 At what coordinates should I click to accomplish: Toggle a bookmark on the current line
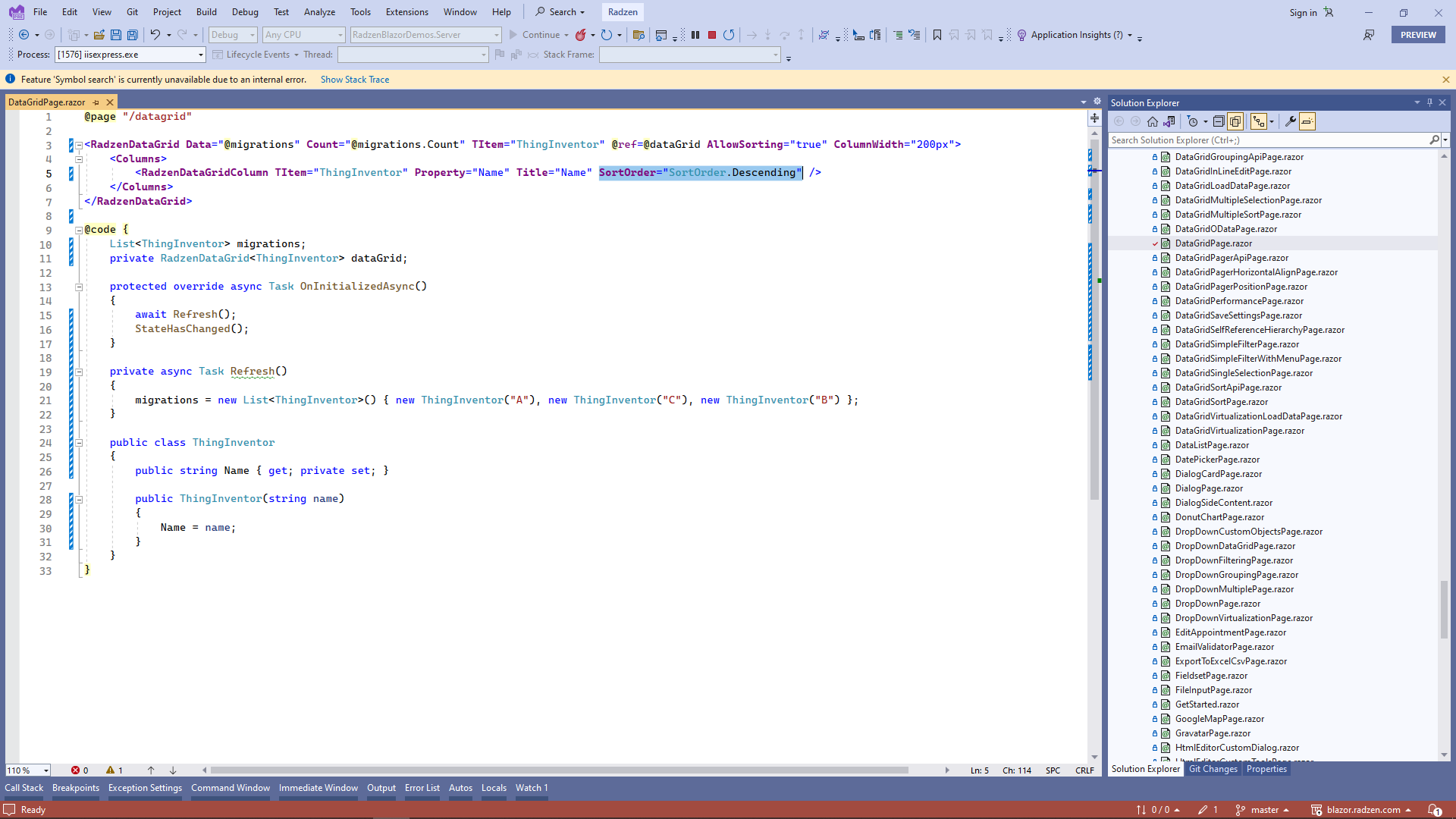pyautogui.click(x=937, y=35)
